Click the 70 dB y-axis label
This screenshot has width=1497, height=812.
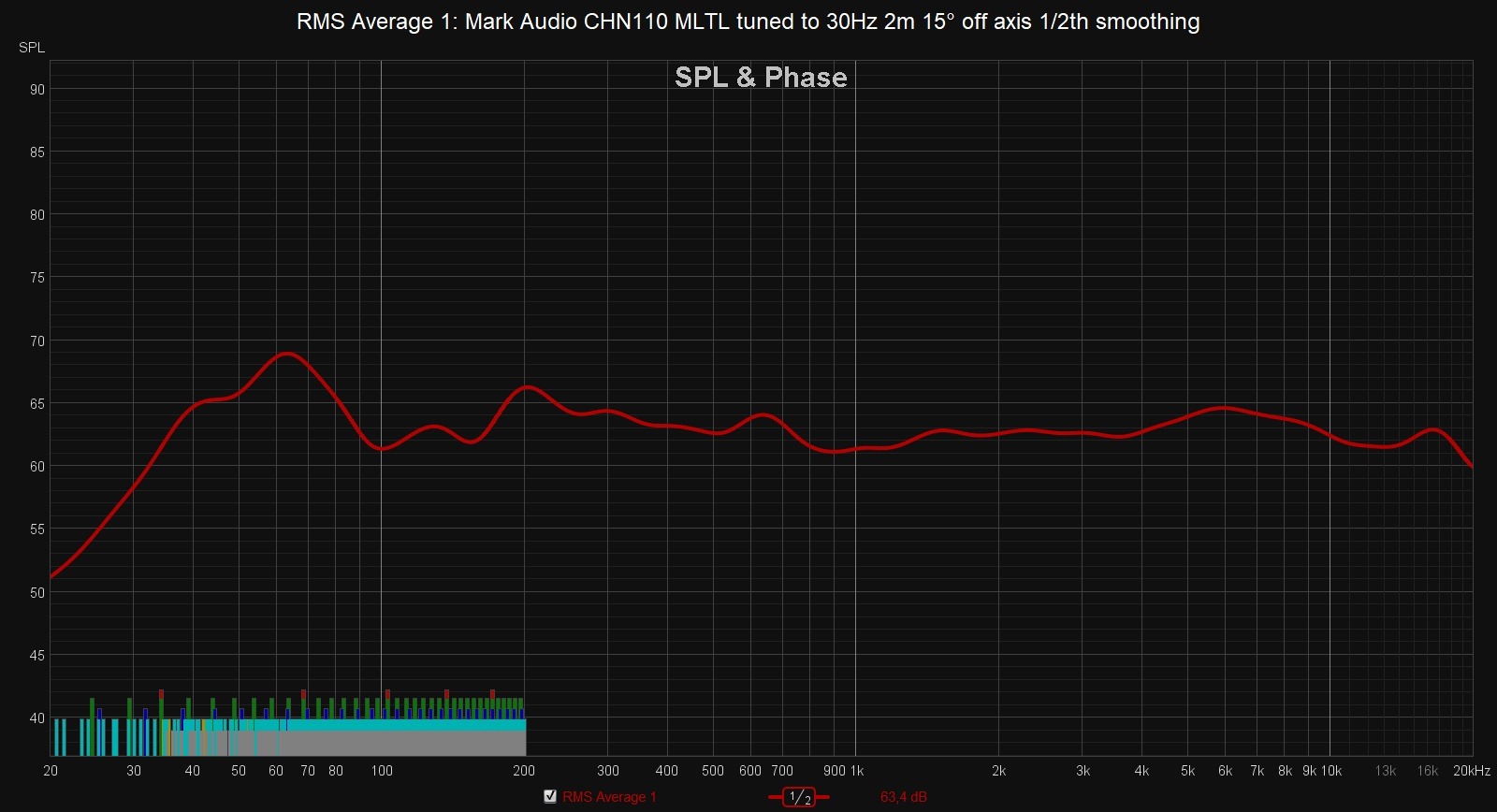[37, 341]
